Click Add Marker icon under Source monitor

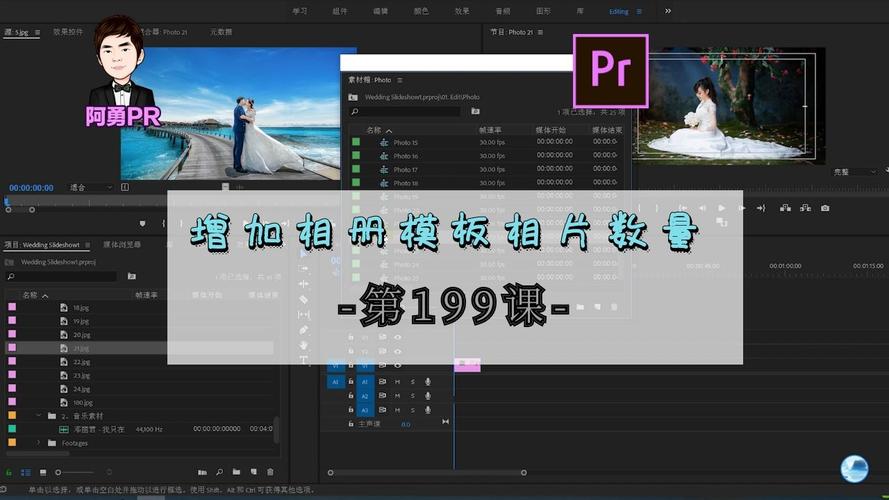click(x=142, y=224)
